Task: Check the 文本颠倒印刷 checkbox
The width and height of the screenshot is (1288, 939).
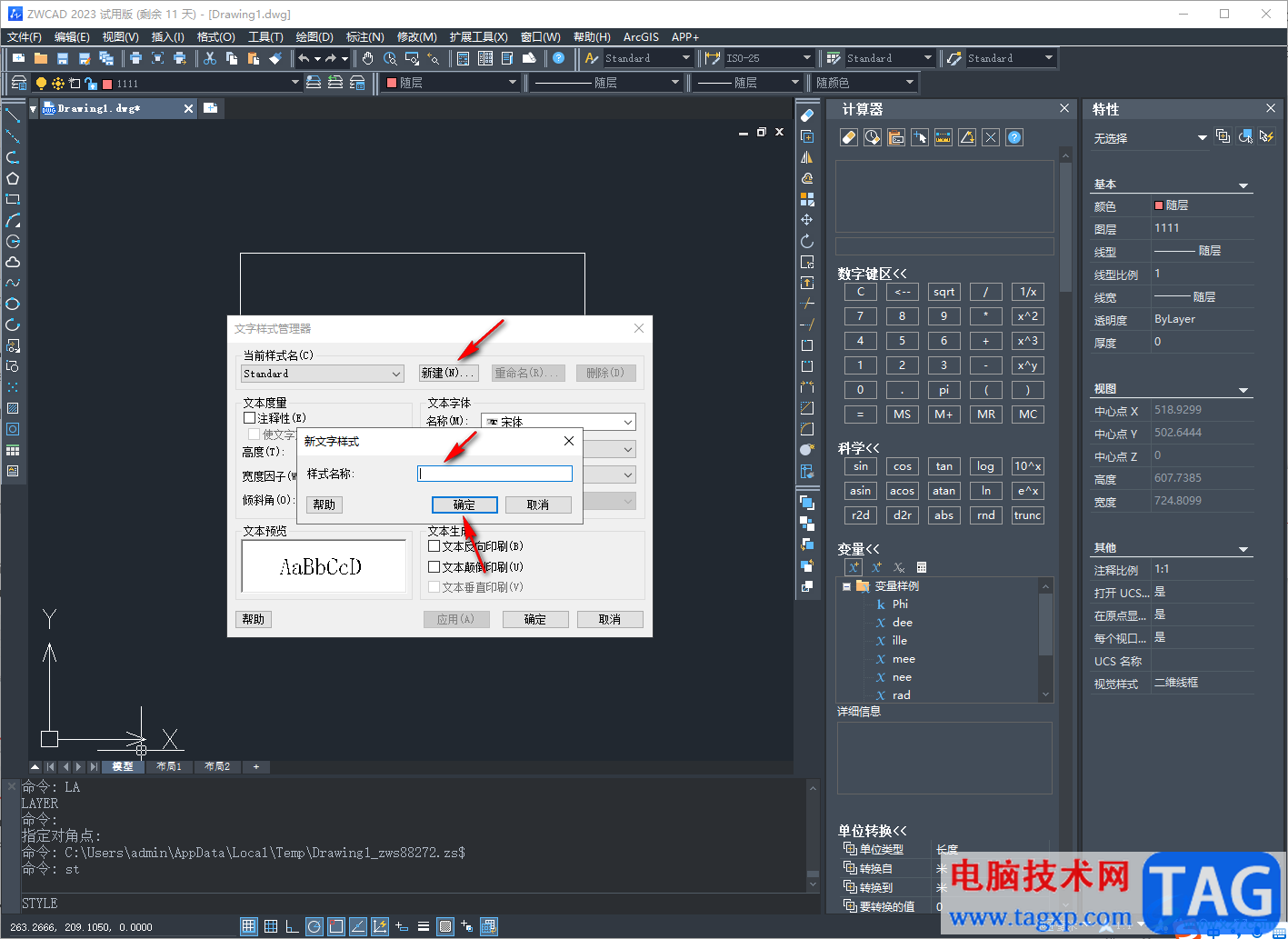Action: point(434,566)
